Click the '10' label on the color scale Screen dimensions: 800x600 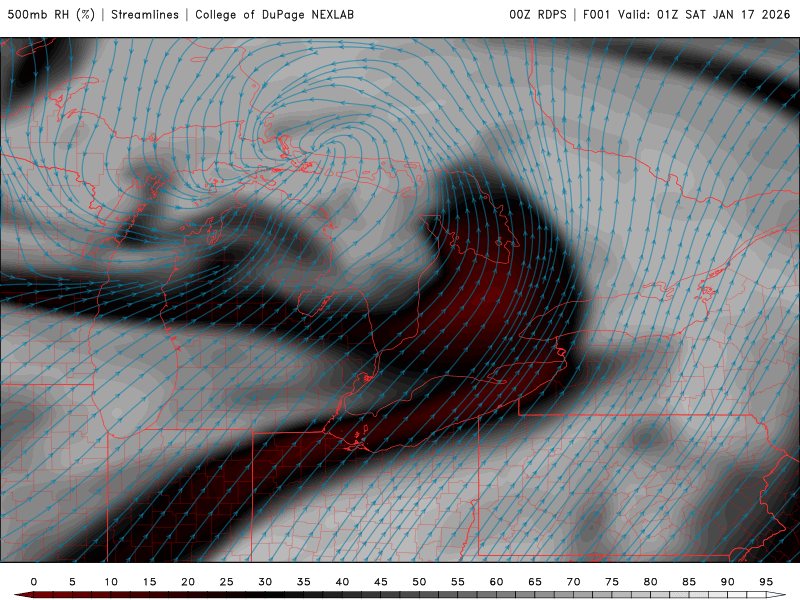pos(111,582)
